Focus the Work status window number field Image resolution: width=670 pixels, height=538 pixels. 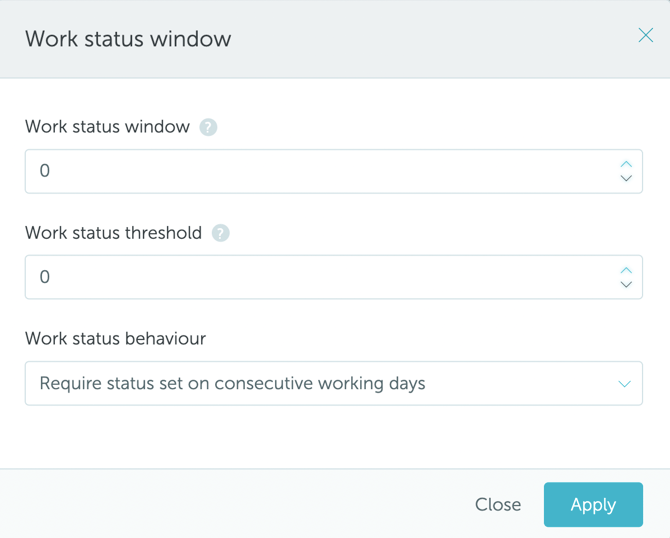(x=320, y=171)
